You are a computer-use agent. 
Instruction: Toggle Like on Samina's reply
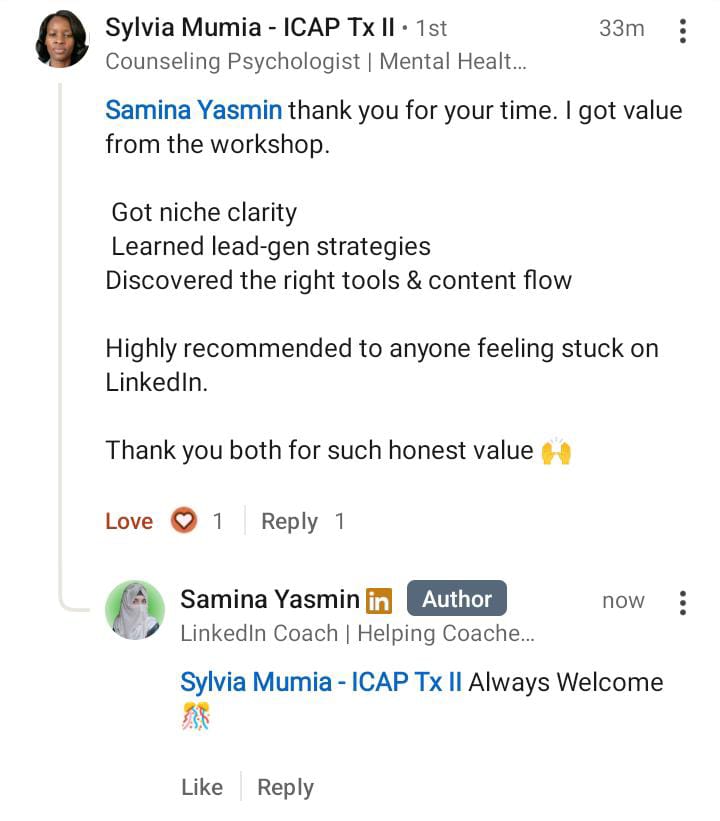[202, 787]
